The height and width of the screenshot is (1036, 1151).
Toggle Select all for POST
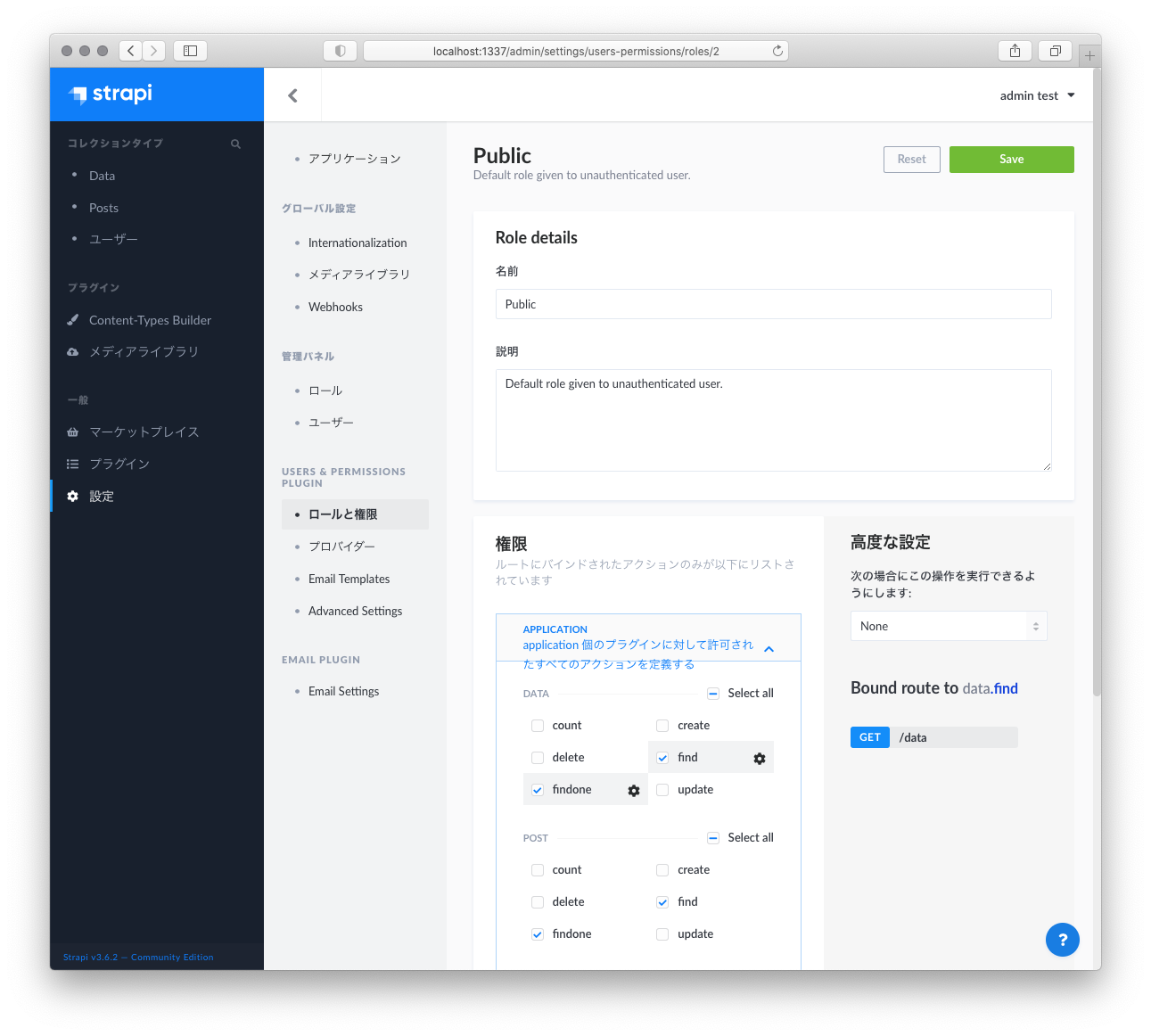click(713, 838)
